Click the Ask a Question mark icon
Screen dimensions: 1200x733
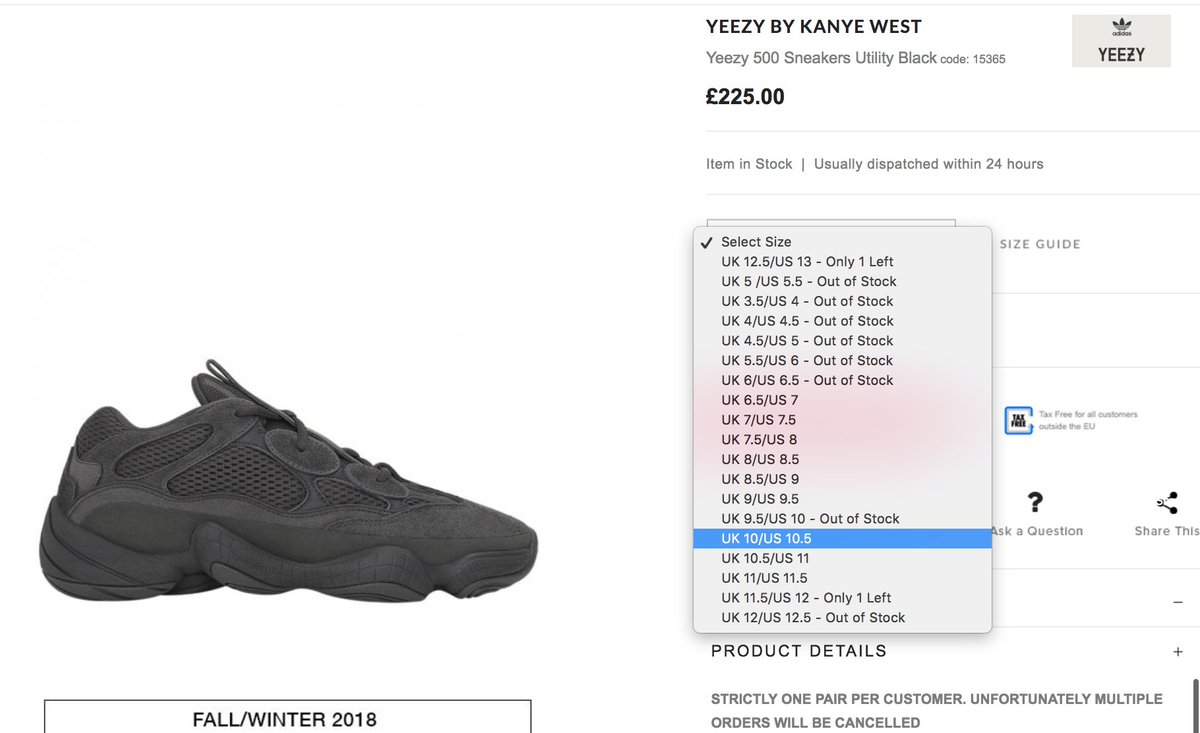(x=1035, y=502)
